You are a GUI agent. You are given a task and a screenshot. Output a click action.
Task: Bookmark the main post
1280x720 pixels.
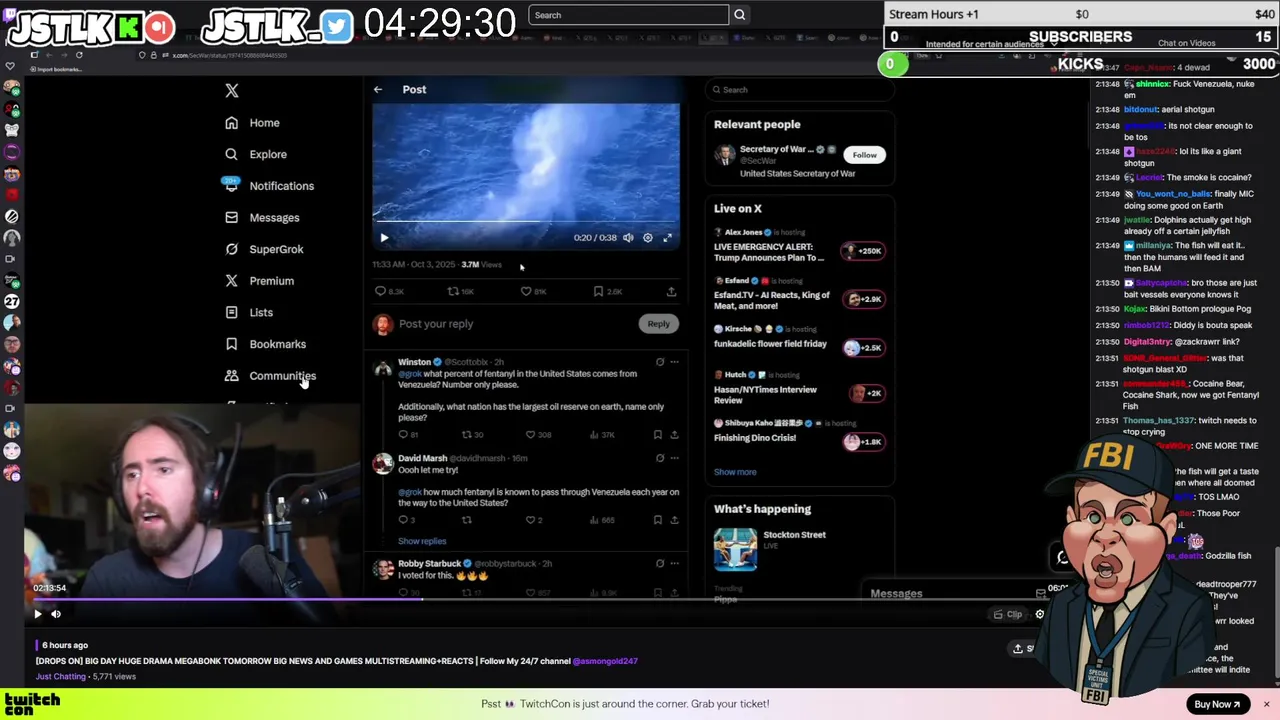(x=598, y=291)
